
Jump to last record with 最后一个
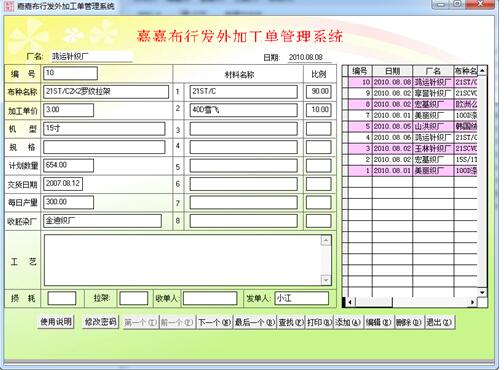click(x=255, y=322)
